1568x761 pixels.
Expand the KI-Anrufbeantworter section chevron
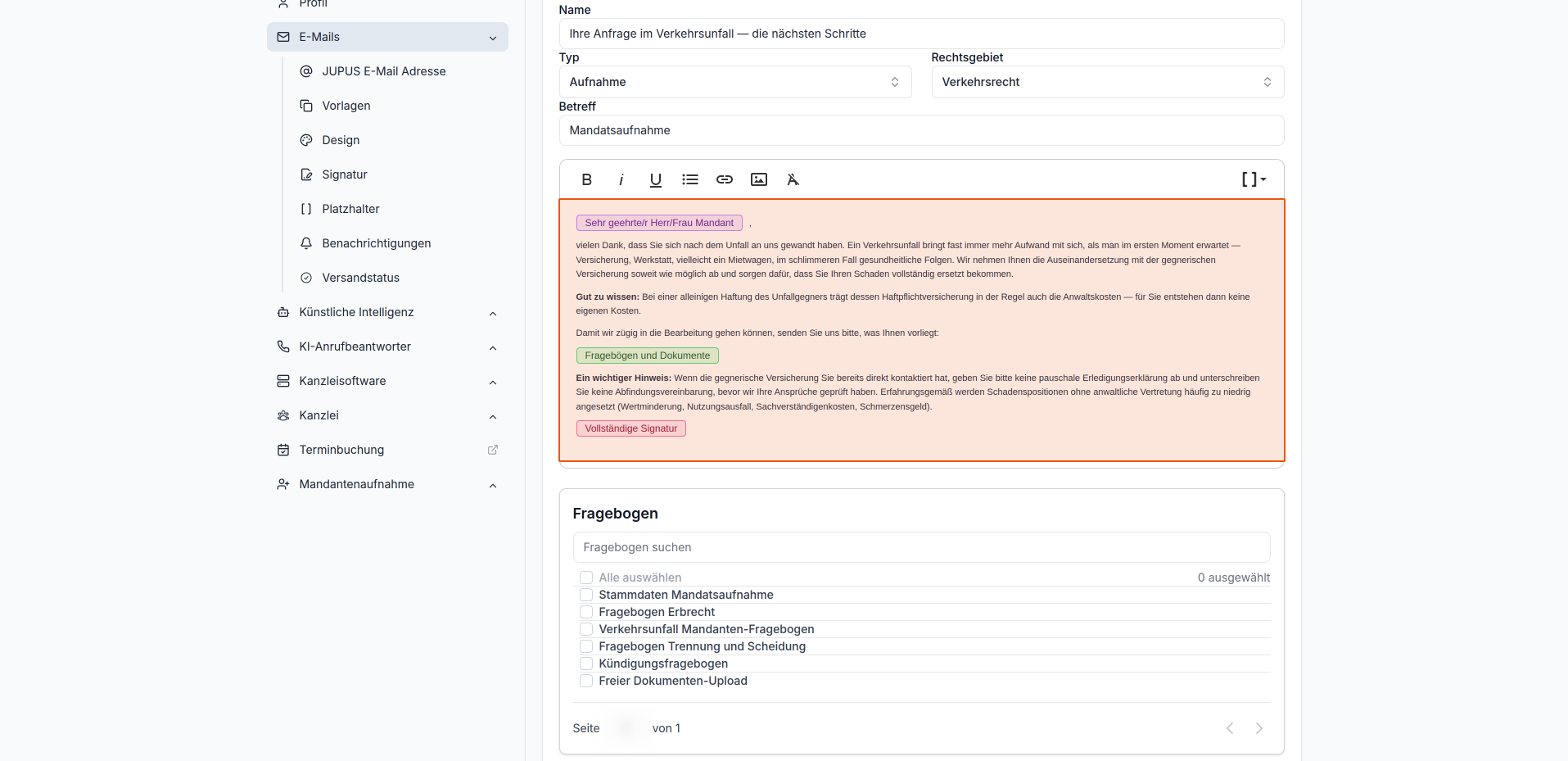point(493,347)
